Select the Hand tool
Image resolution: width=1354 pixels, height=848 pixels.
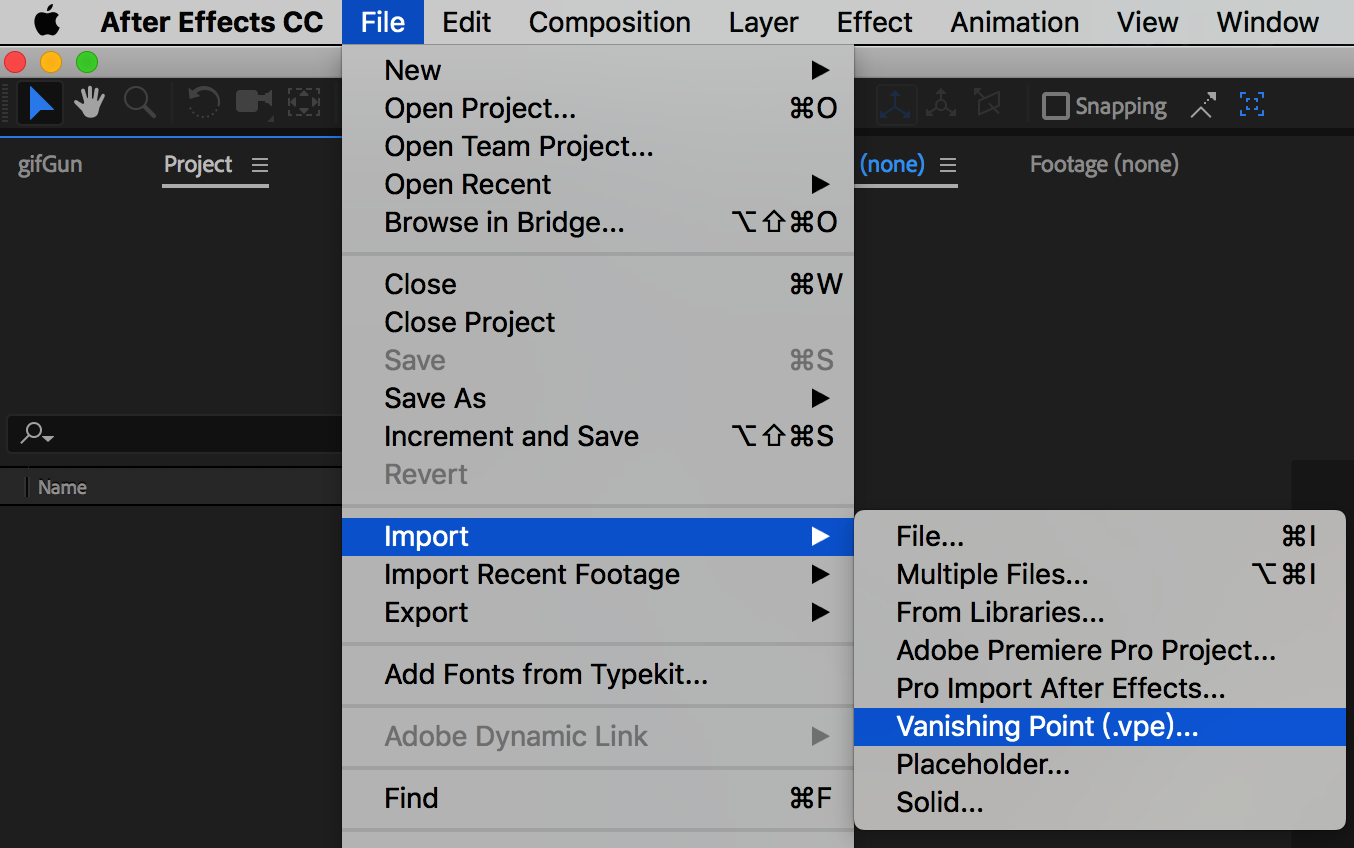click(x=90, y=103)
